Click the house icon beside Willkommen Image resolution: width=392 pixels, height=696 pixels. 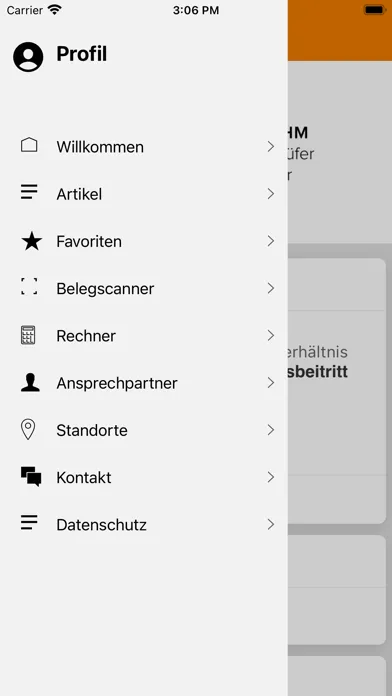[29, 145]
